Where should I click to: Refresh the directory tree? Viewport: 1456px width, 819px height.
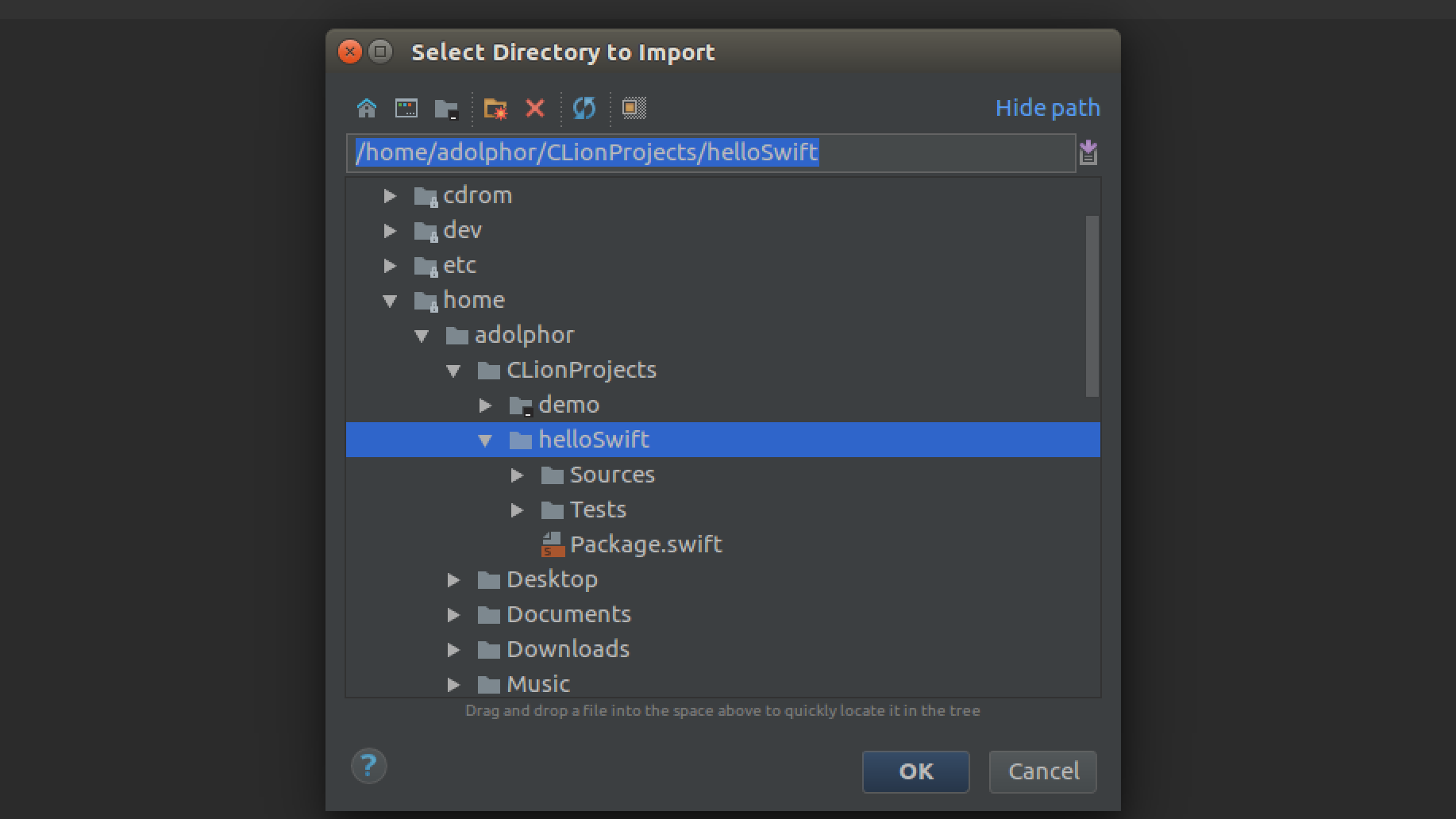[584, 108]
